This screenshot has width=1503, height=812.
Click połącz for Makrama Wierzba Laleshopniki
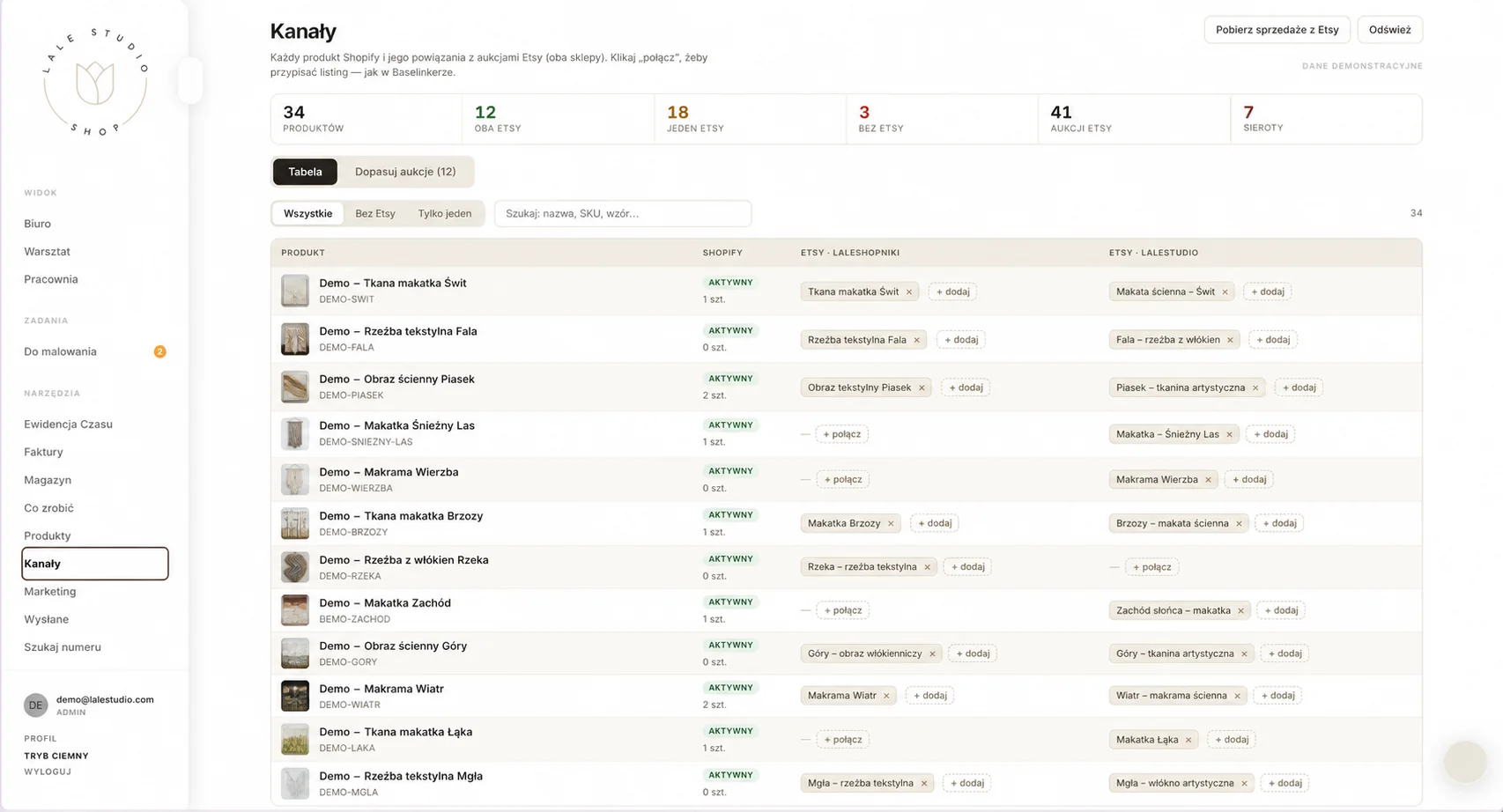pos(843,479)
